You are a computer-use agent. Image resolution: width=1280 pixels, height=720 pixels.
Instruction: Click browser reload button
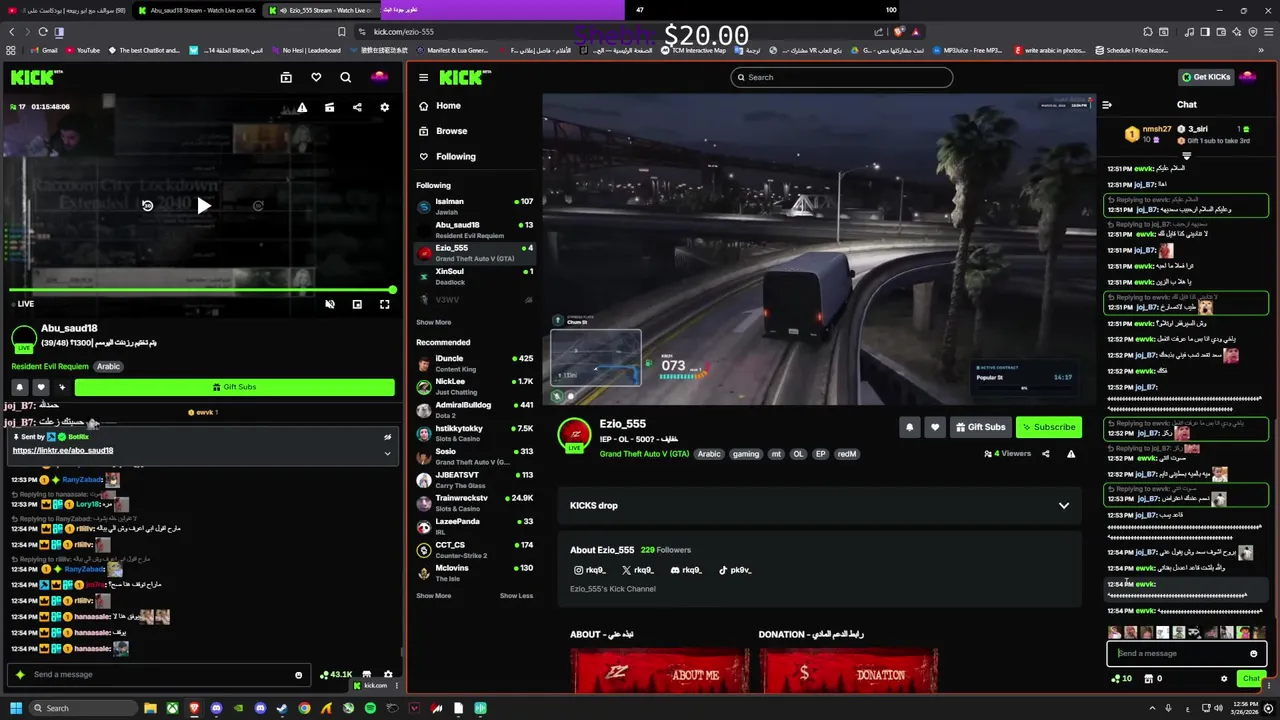pos(43,32)
